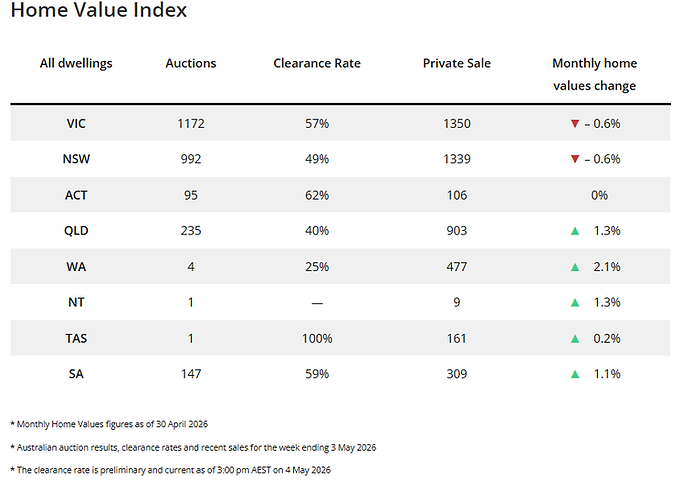Select the Home Value Index heading

pos(99,10)
